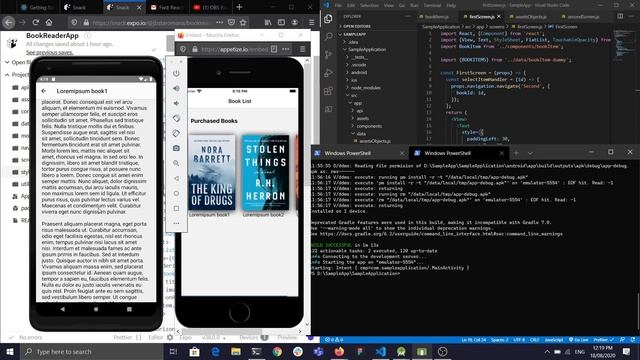Image resolution: width=640 pixels, height=360 pixels.
Task: Open Expo version v38.0.0 dropdown
Action: [x=214, y=338]
